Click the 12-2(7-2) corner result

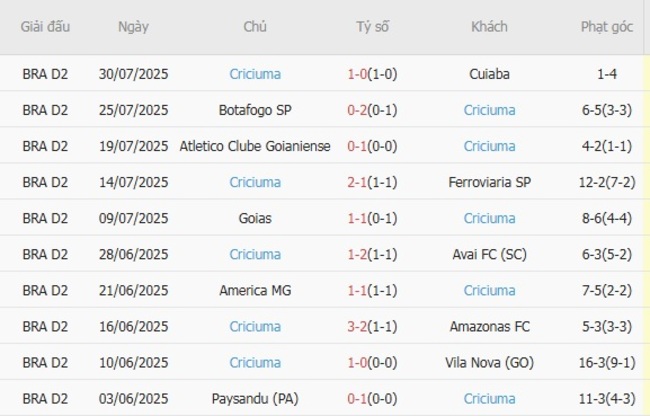tap(607, 182)
